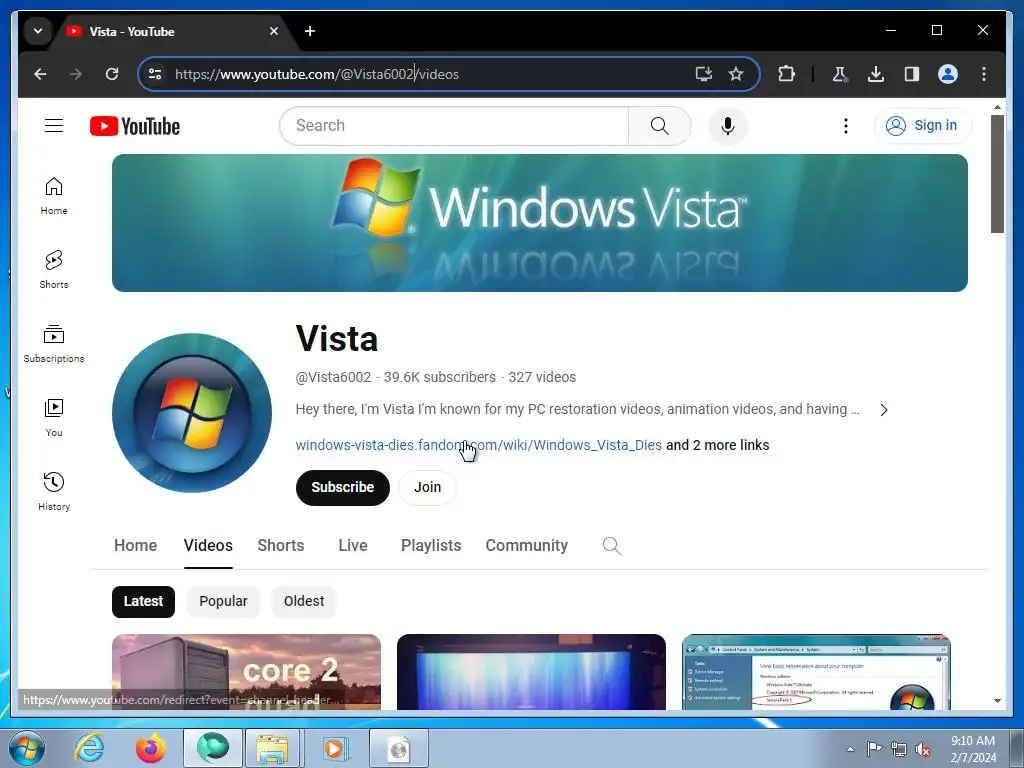Click the Subscribe button
The height and width of the screenshot is (768, 1024).
click(342, 487)
